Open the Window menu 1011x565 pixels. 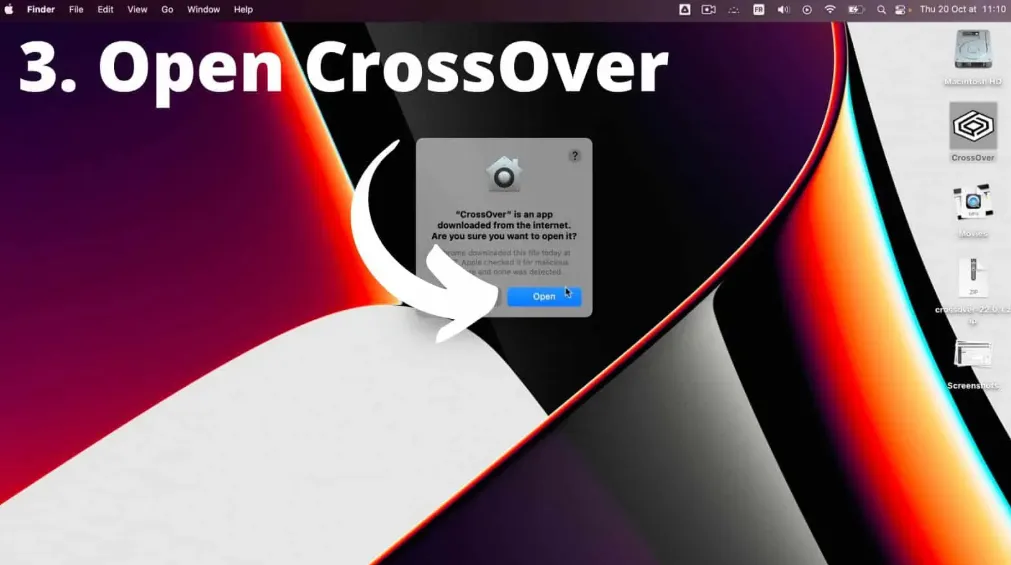[x=203, y=10]
